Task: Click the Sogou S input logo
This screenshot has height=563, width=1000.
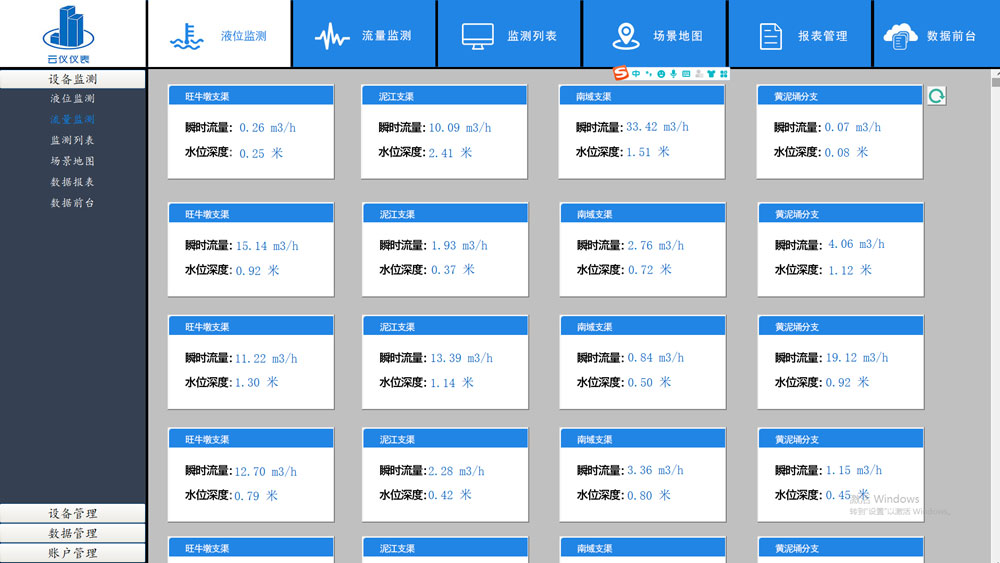Action: pos(621,73)
